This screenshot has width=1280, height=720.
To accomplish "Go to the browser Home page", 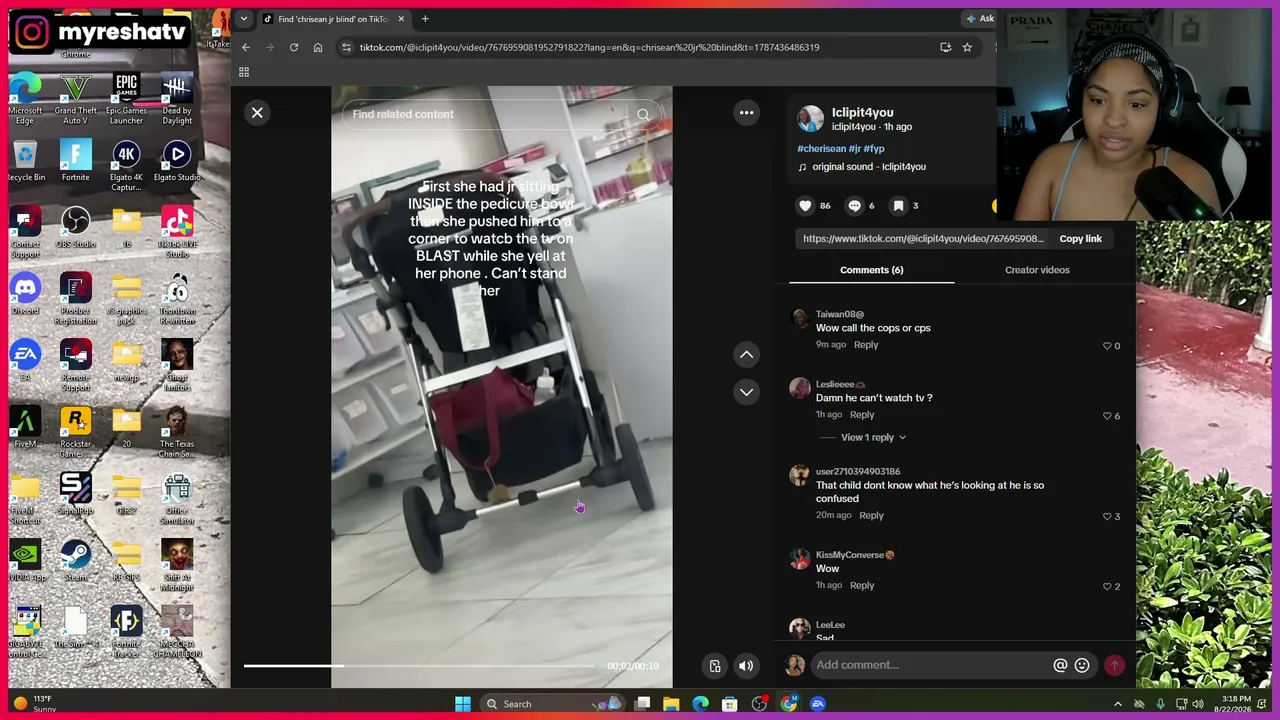I will (318, 47).
